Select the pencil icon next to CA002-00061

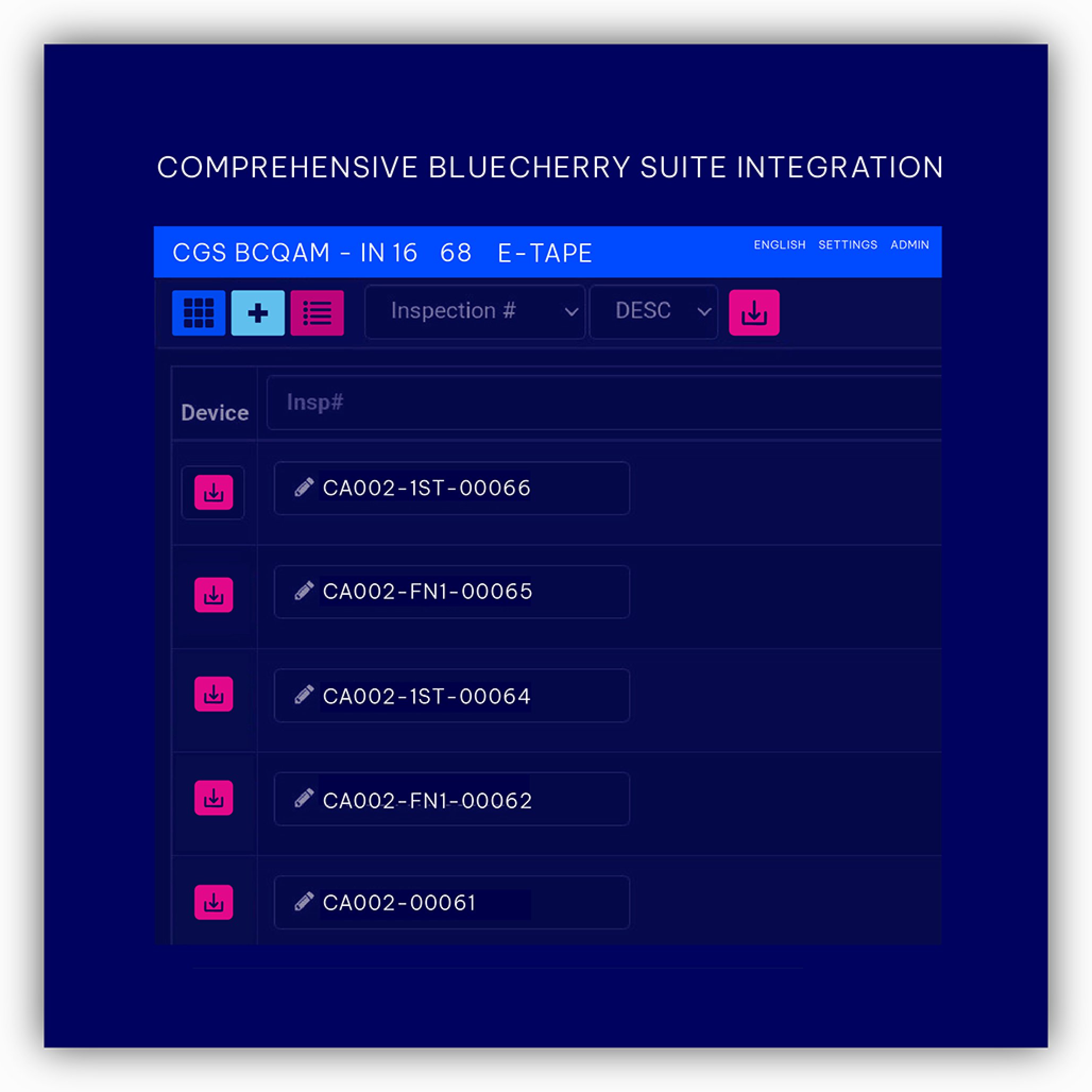point(304,902)
